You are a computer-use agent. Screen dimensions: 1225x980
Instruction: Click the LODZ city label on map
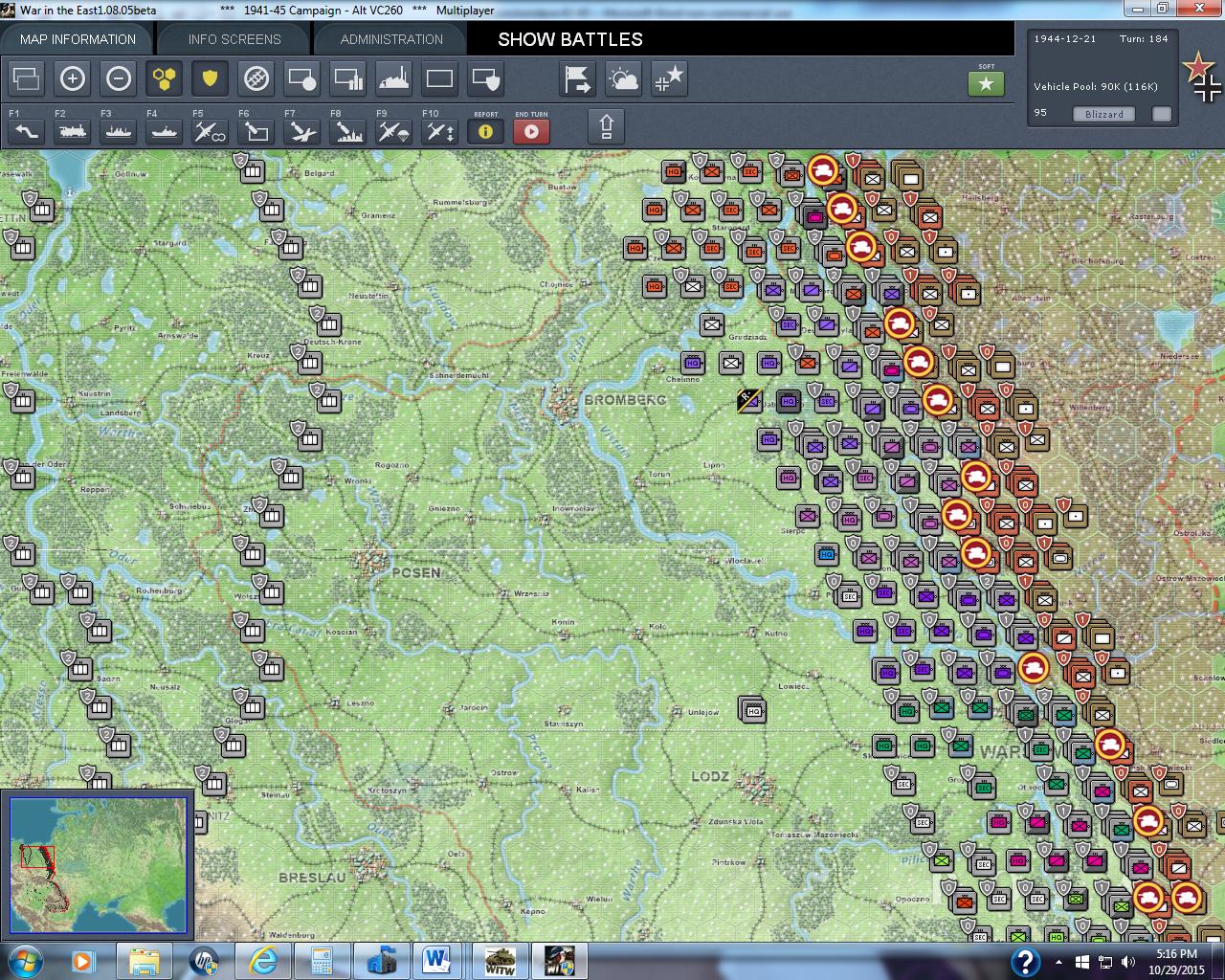coord(710,776)
